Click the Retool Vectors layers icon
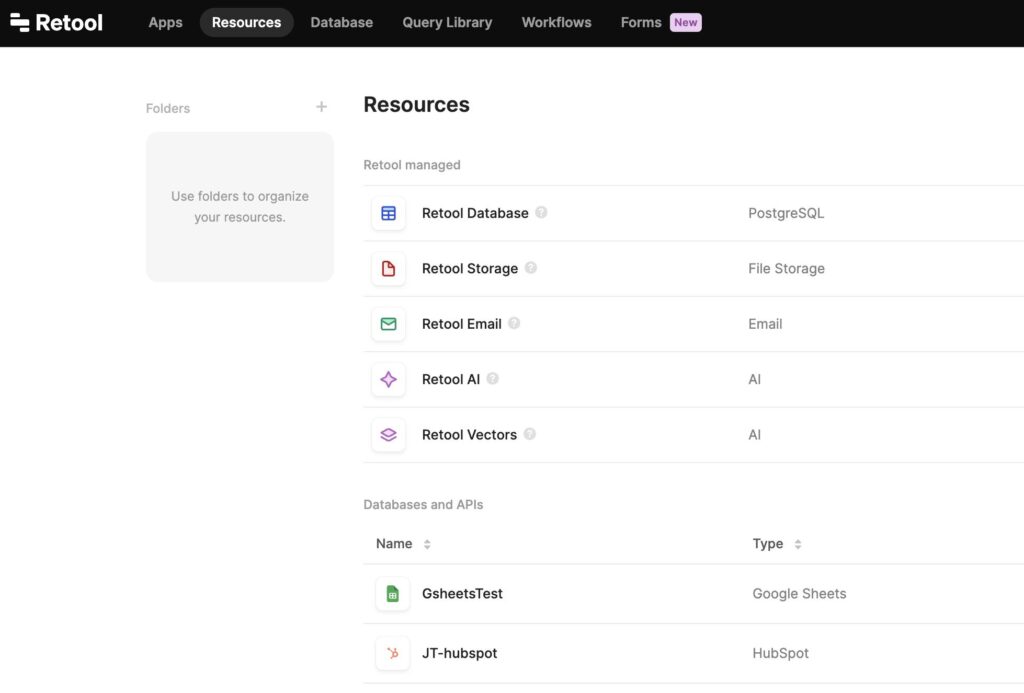Screen dimensions: 1024x693 click(388, 434)
